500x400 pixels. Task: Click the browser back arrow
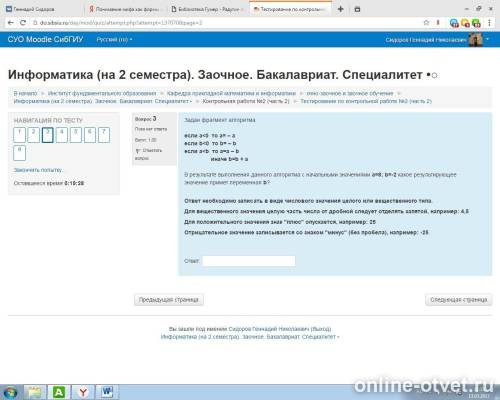(11, 23)
